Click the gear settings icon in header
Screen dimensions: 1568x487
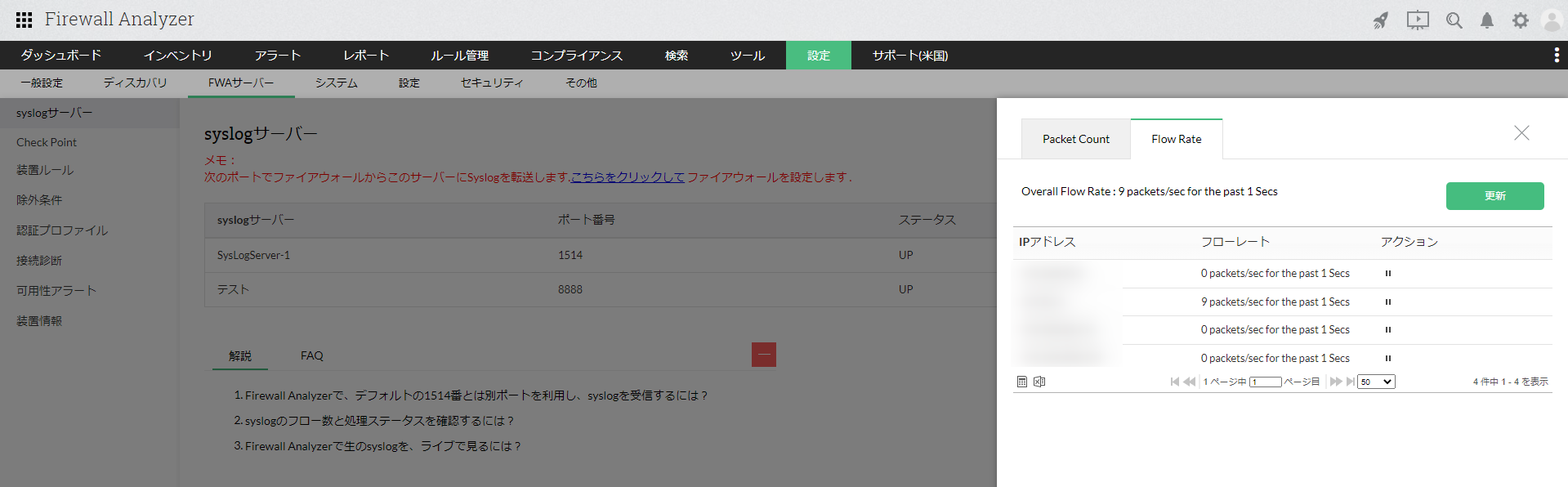tap(1520, 20)
